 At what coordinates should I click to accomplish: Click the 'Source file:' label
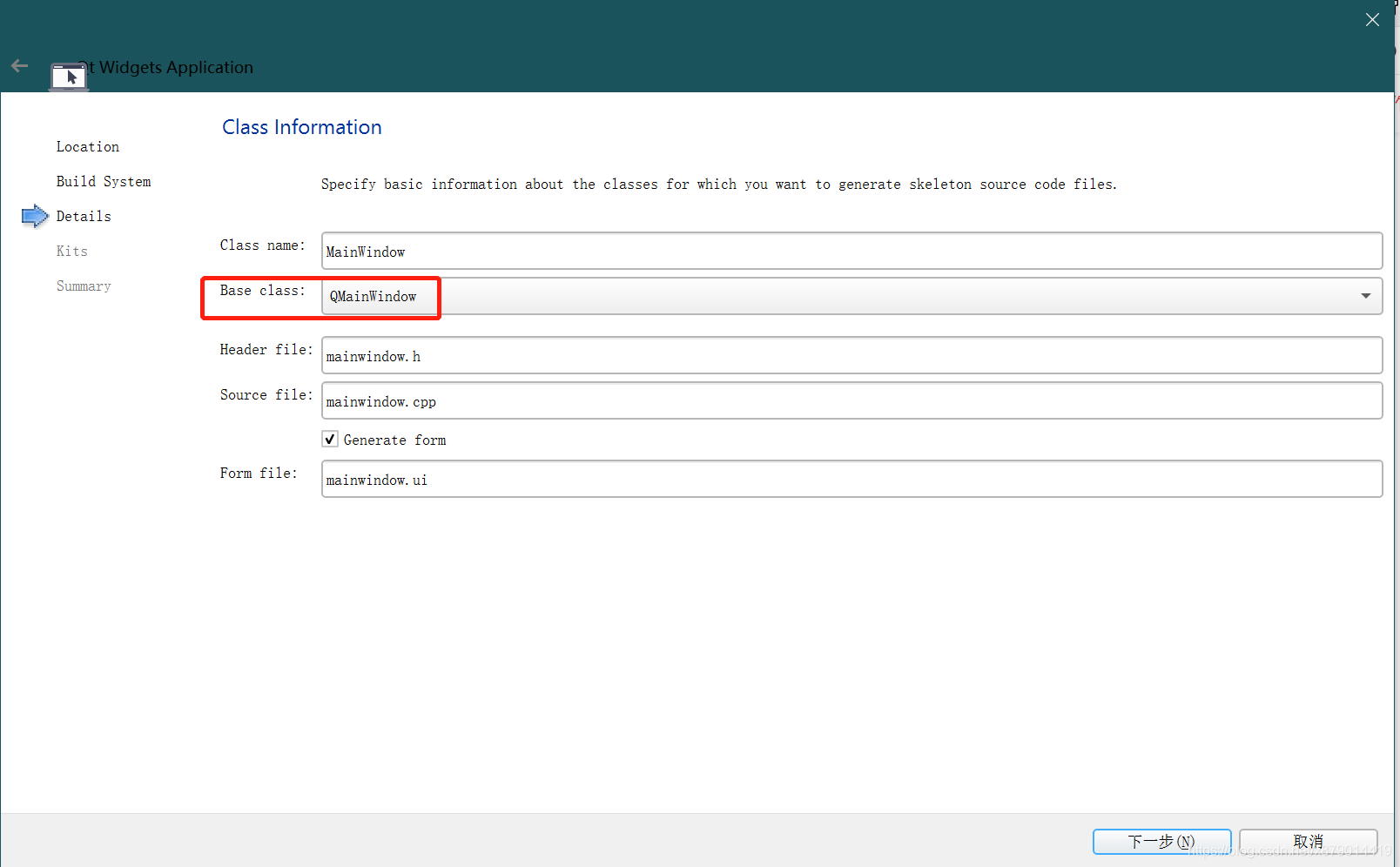(266, 395)
